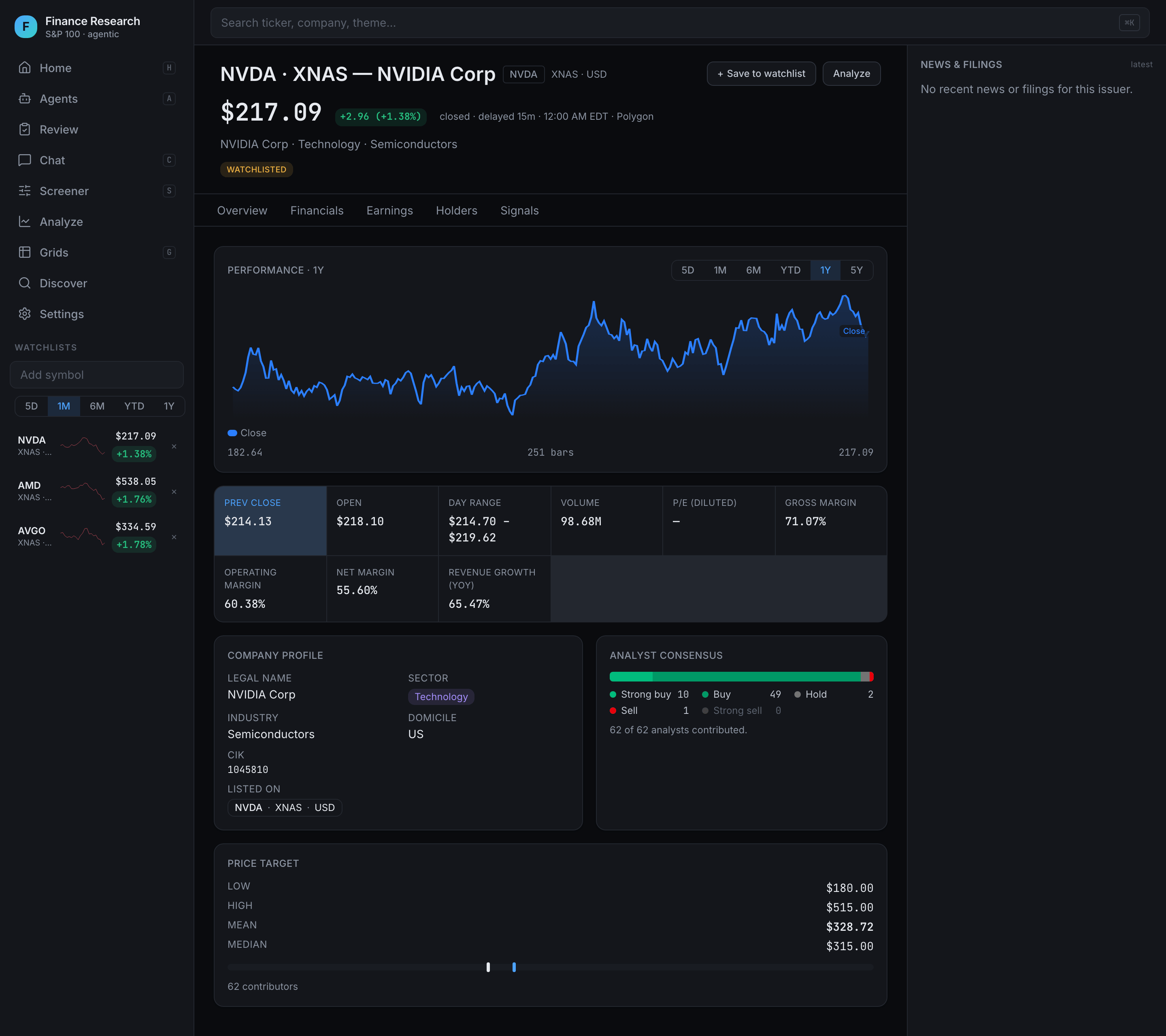Set performance chart range to YTD
The width and height of the screenshot is (1166, 1036).
[x=790, y=270]
